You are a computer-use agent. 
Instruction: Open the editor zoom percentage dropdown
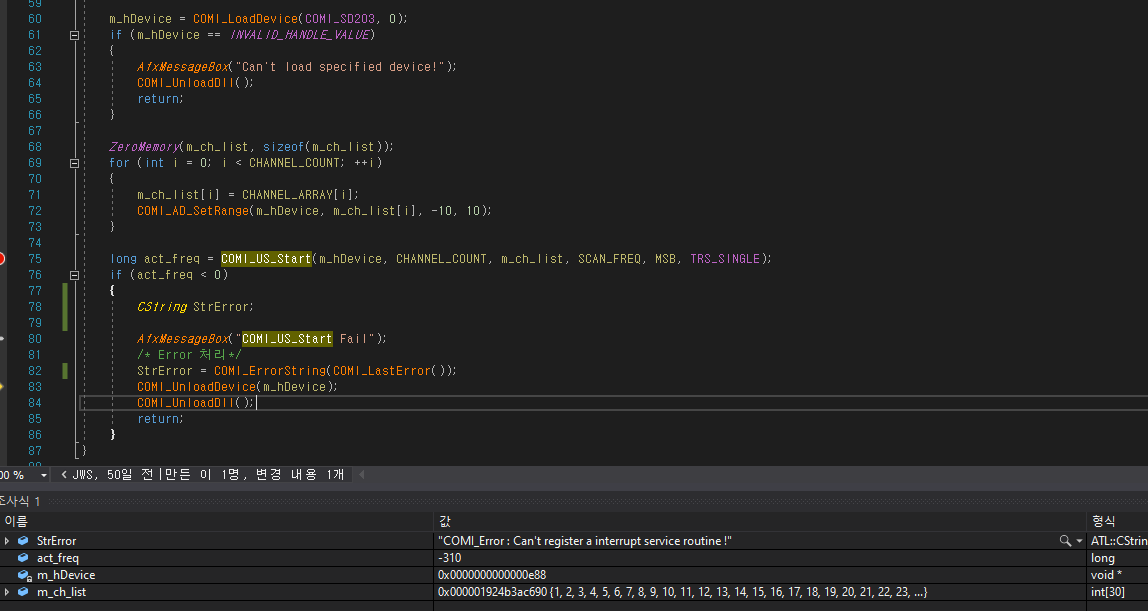tap(44, 475)
